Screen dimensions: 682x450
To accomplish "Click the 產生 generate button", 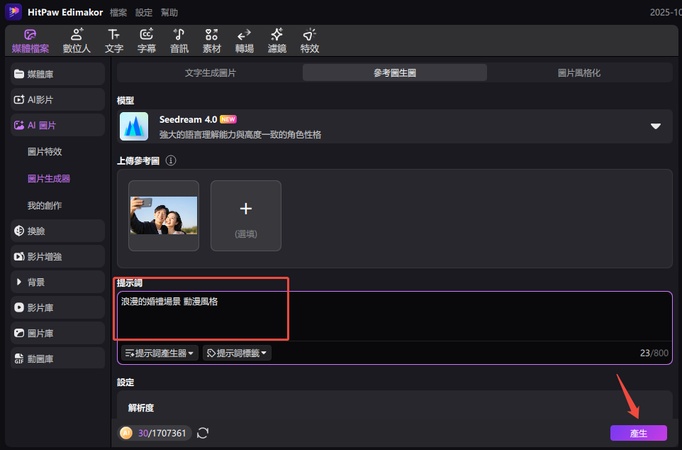I will pos(638,433).
